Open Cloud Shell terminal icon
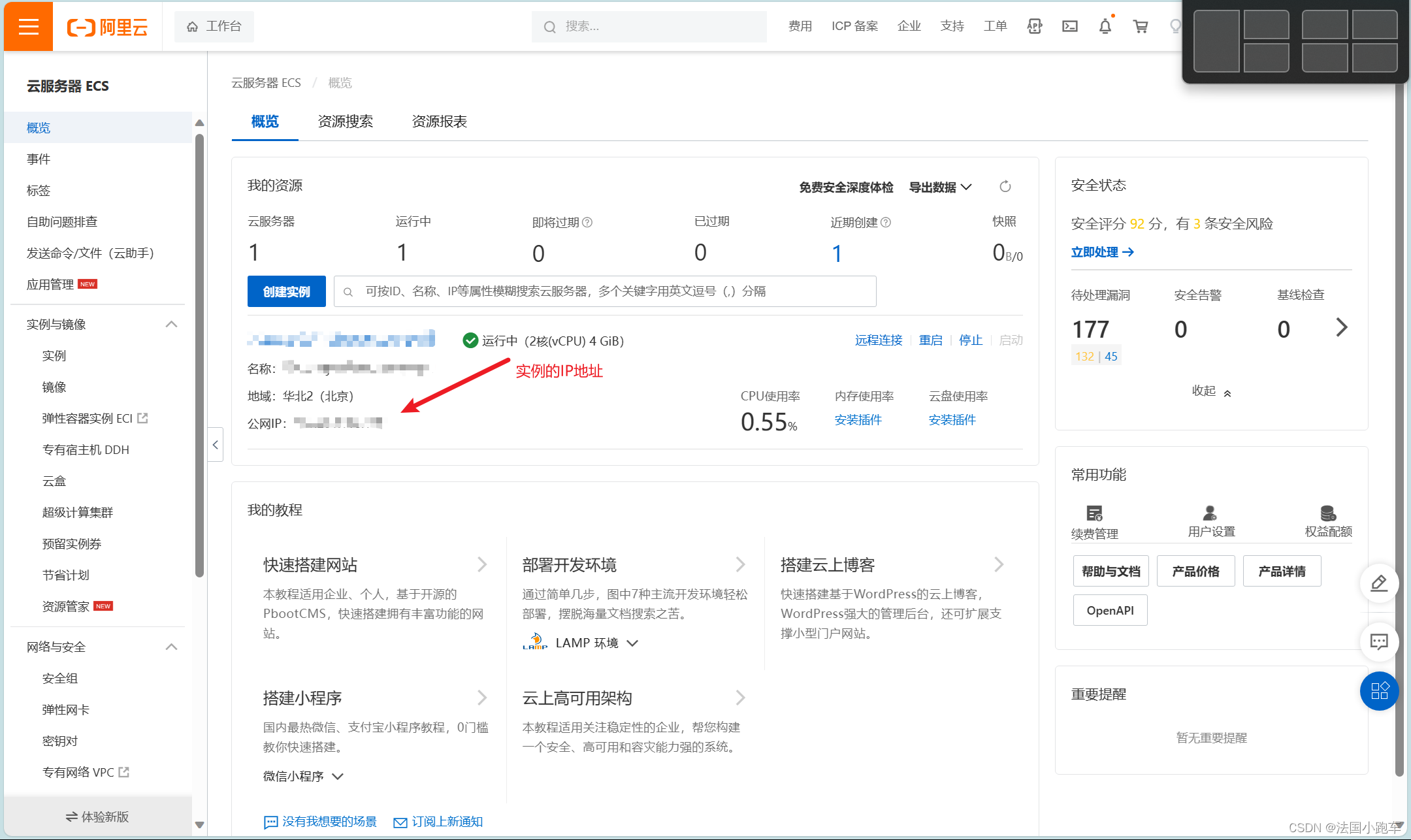Viewport: 1411px width, 840px height. point(1070,26)
